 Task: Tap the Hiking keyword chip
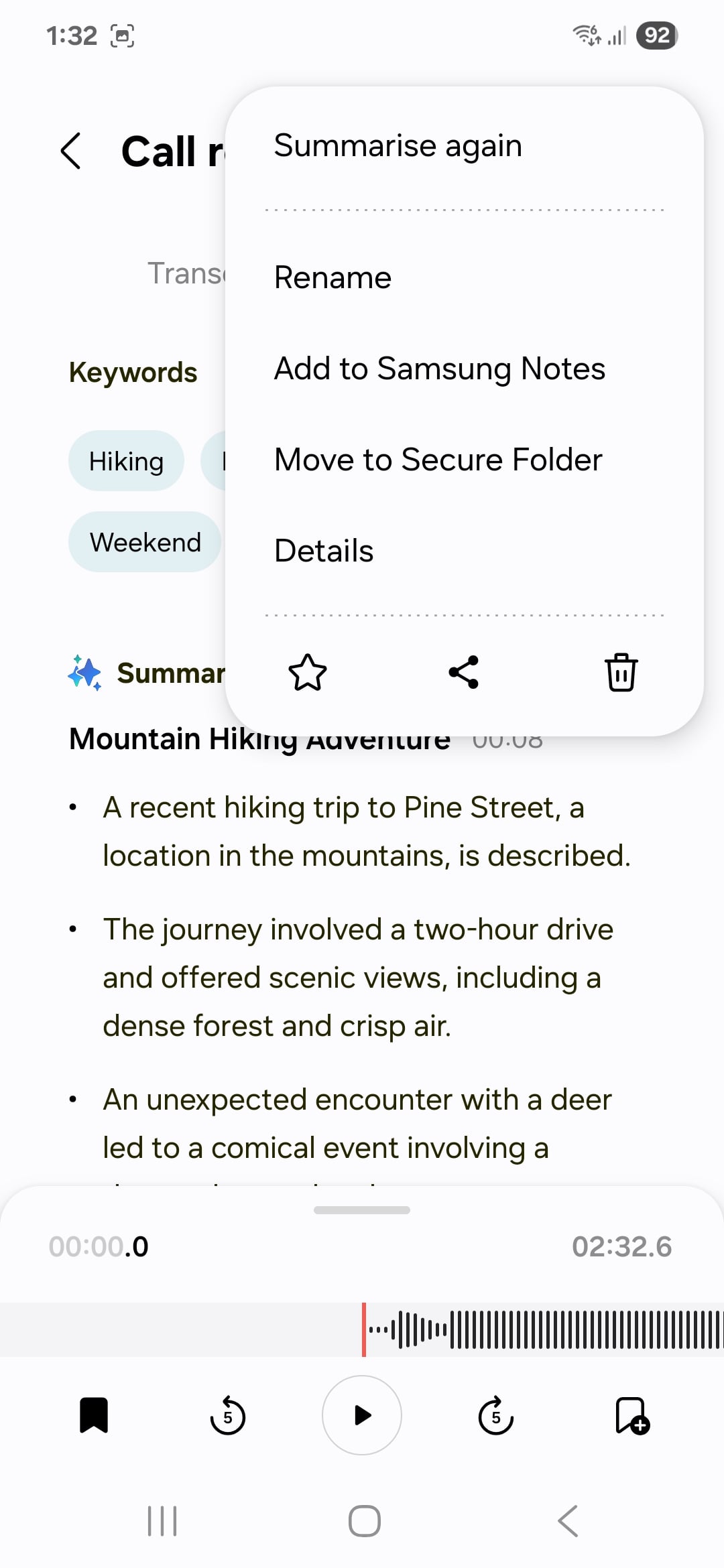click(126, 461)
